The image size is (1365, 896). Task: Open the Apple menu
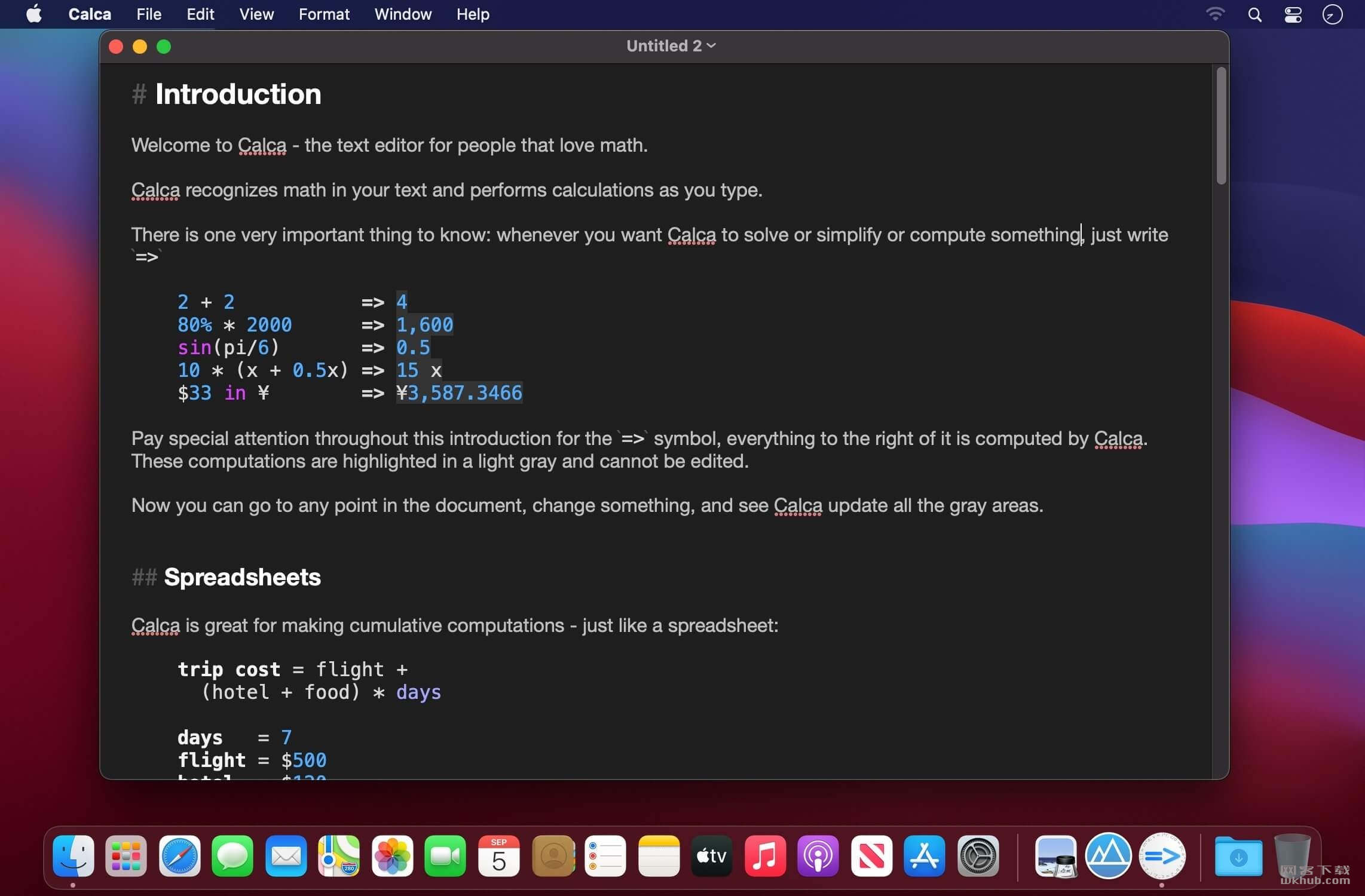tap(34, 14)
